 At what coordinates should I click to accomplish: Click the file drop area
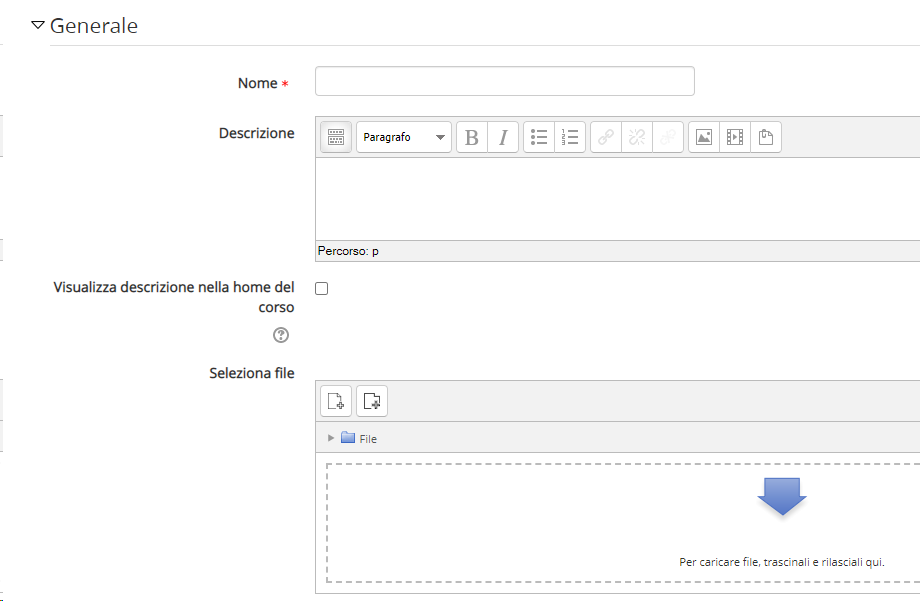point(623,523)
